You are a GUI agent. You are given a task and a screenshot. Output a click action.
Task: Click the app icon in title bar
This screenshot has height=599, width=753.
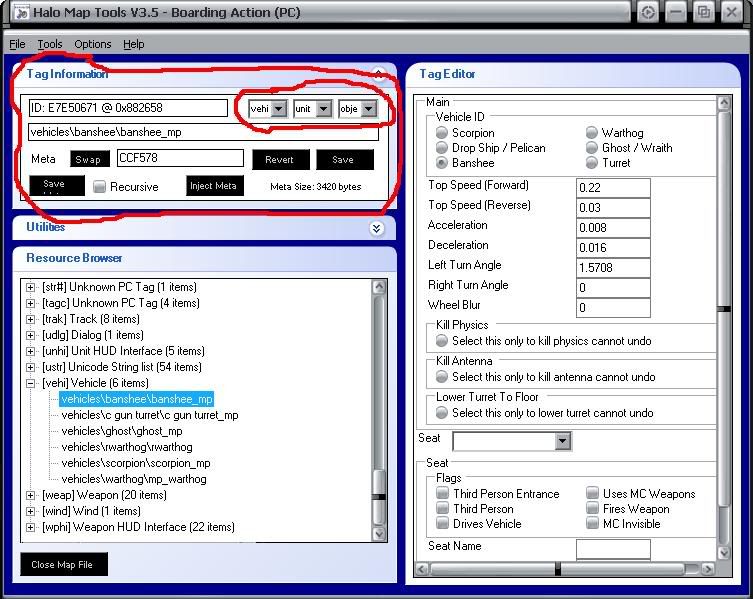[21, 12]
